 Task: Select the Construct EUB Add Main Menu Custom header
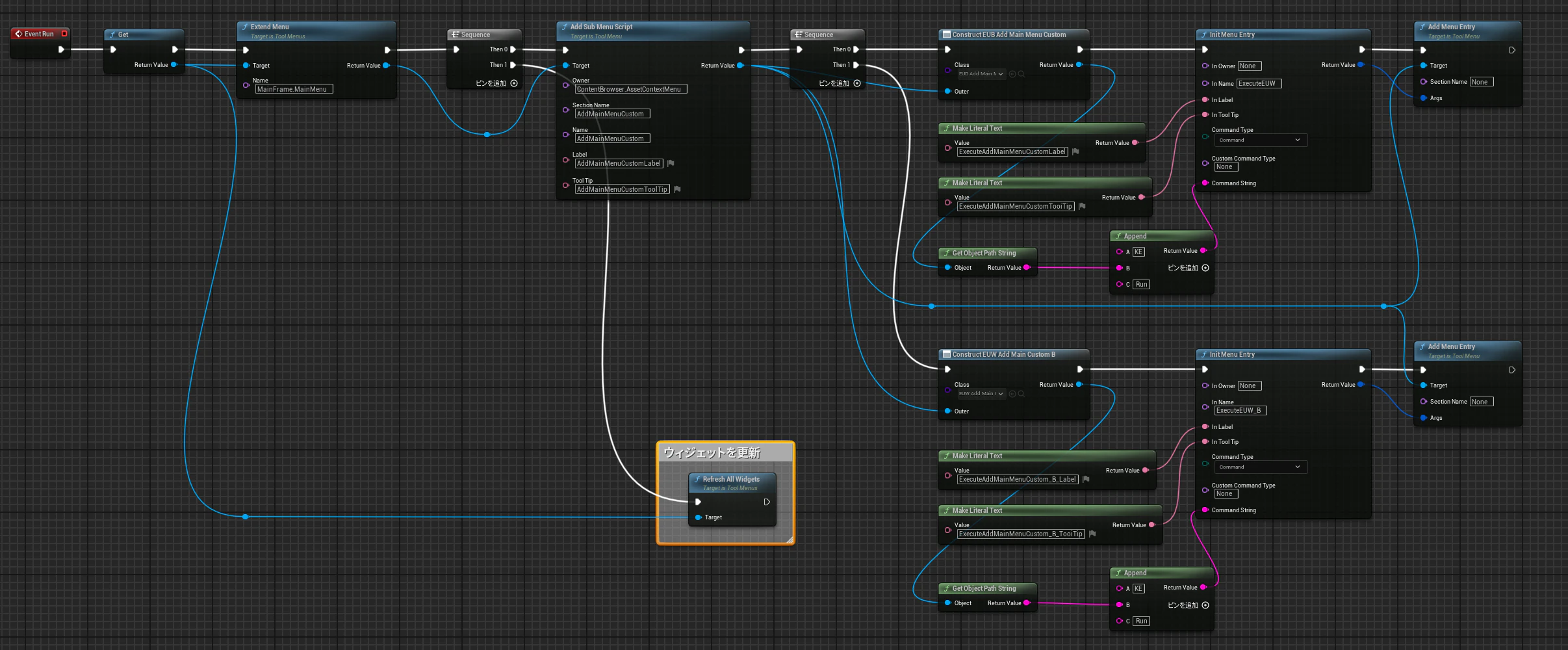click(1013, 34)
